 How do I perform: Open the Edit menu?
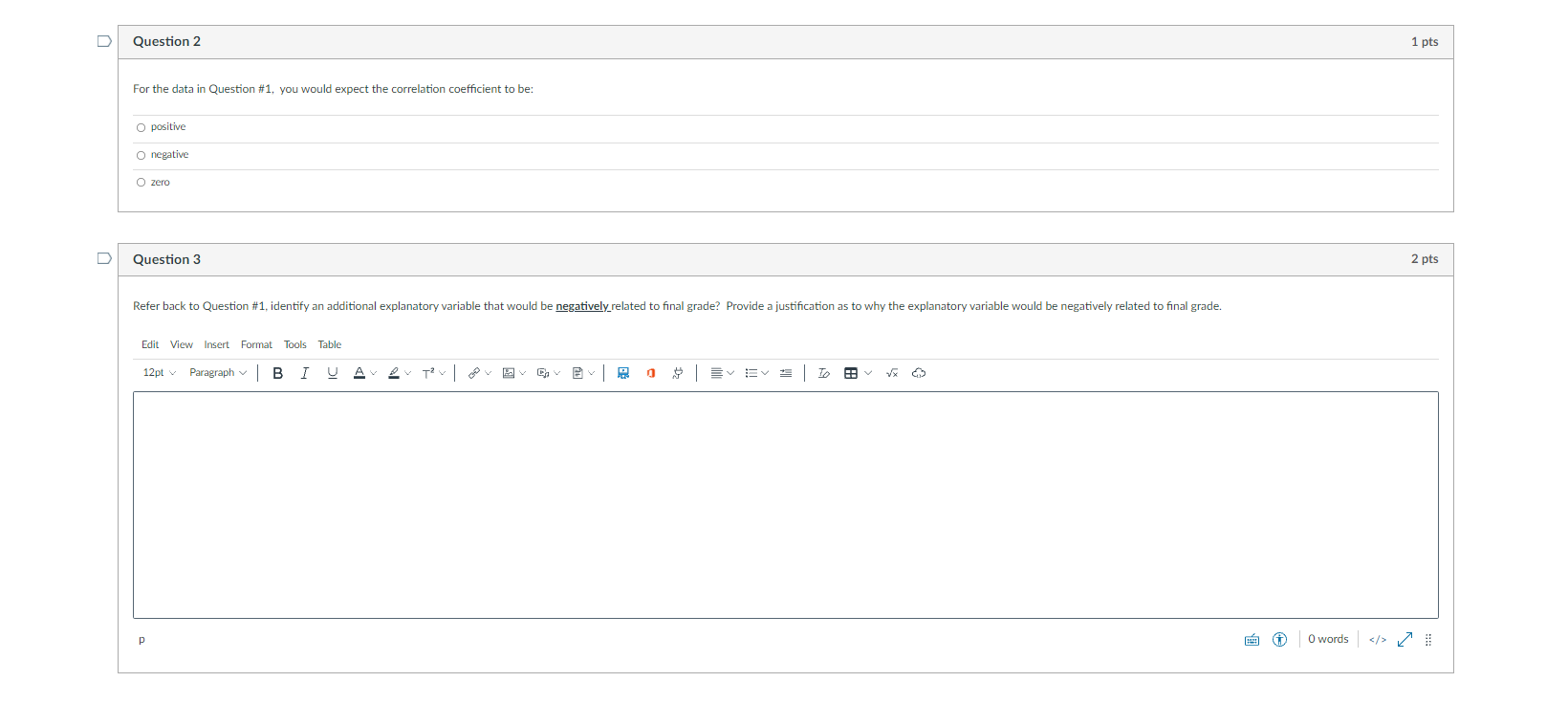tap(150, 344)
